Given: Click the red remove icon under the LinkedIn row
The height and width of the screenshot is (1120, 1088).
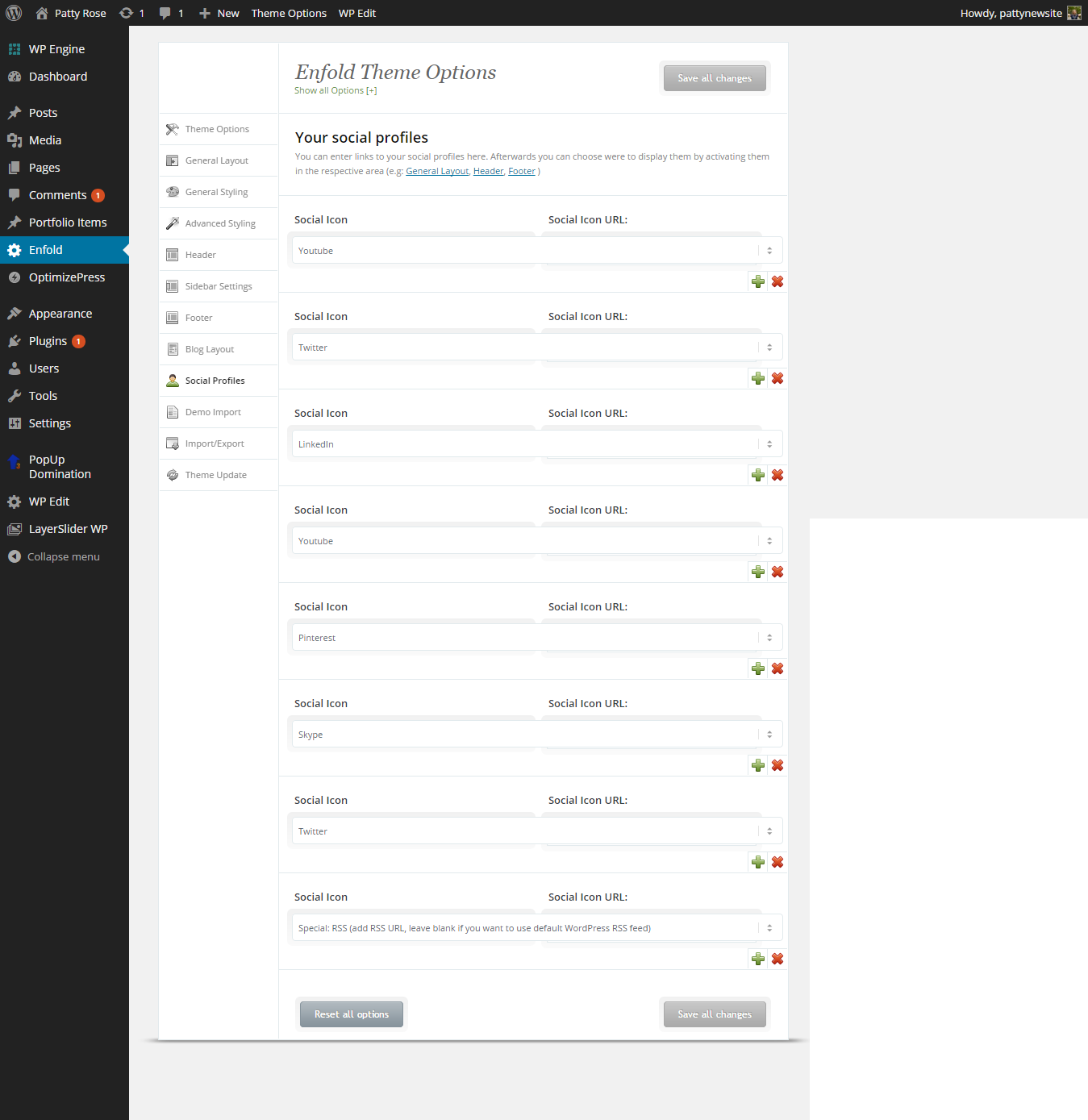Looking at the screenshot, I should click(x=777, y=475).
